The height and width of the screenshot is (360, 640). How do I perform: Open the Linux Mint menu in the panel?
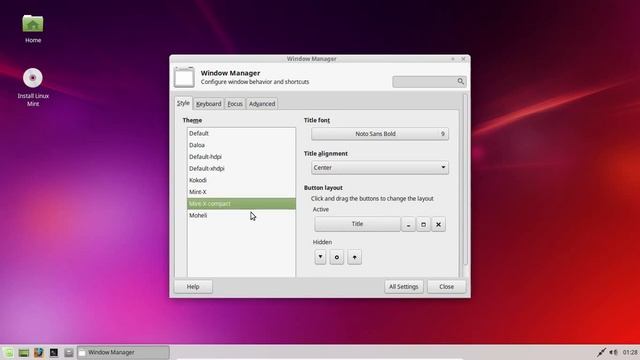click(x=8, y=352)
